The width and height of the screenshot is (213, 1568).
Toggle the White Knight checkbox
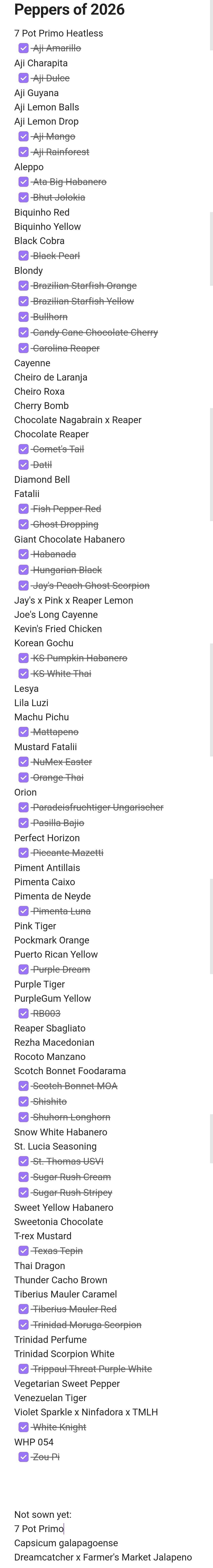[x=23, y=1427]
